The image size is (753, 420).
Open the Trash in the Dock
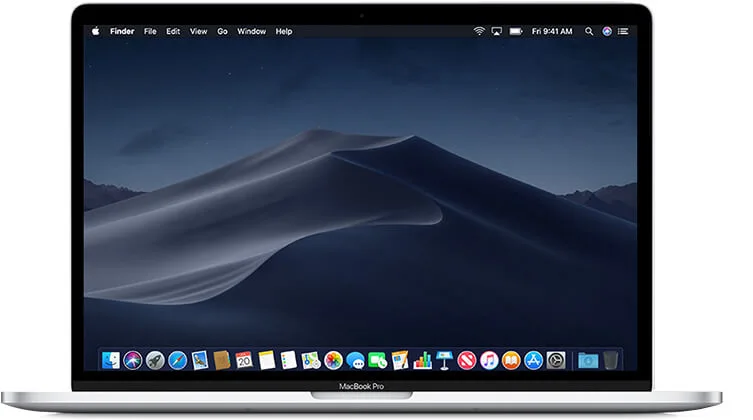click(610, 360)
